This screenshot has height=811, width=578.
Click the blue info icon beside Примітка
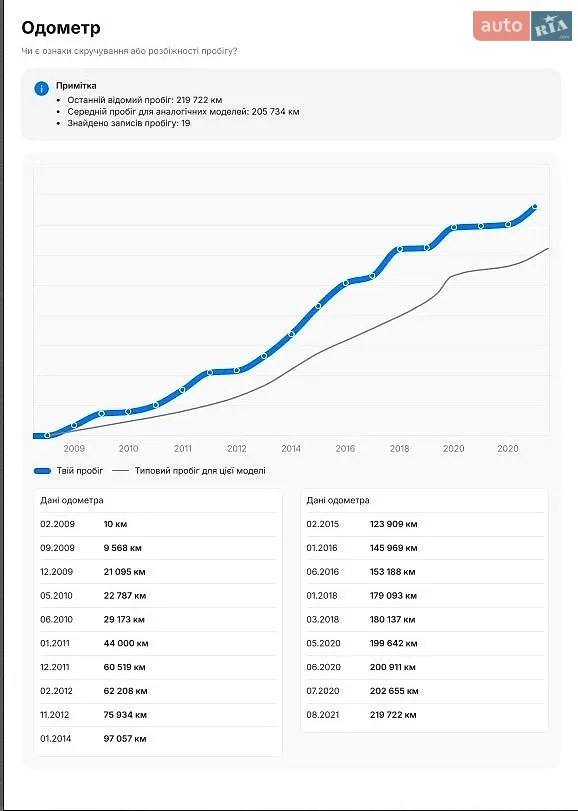[41, 88]
